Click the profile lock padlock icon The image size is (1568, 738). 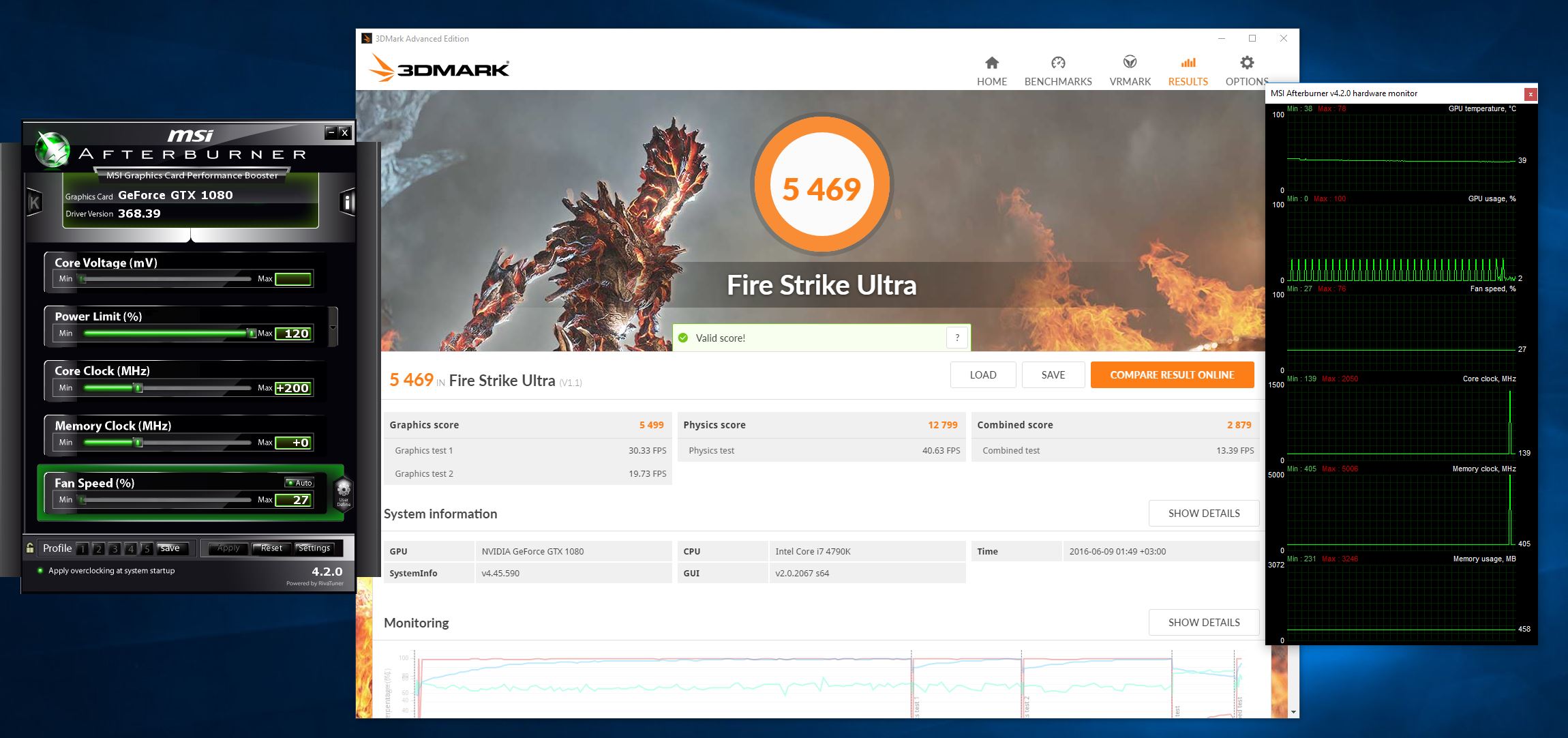(30, 548)
